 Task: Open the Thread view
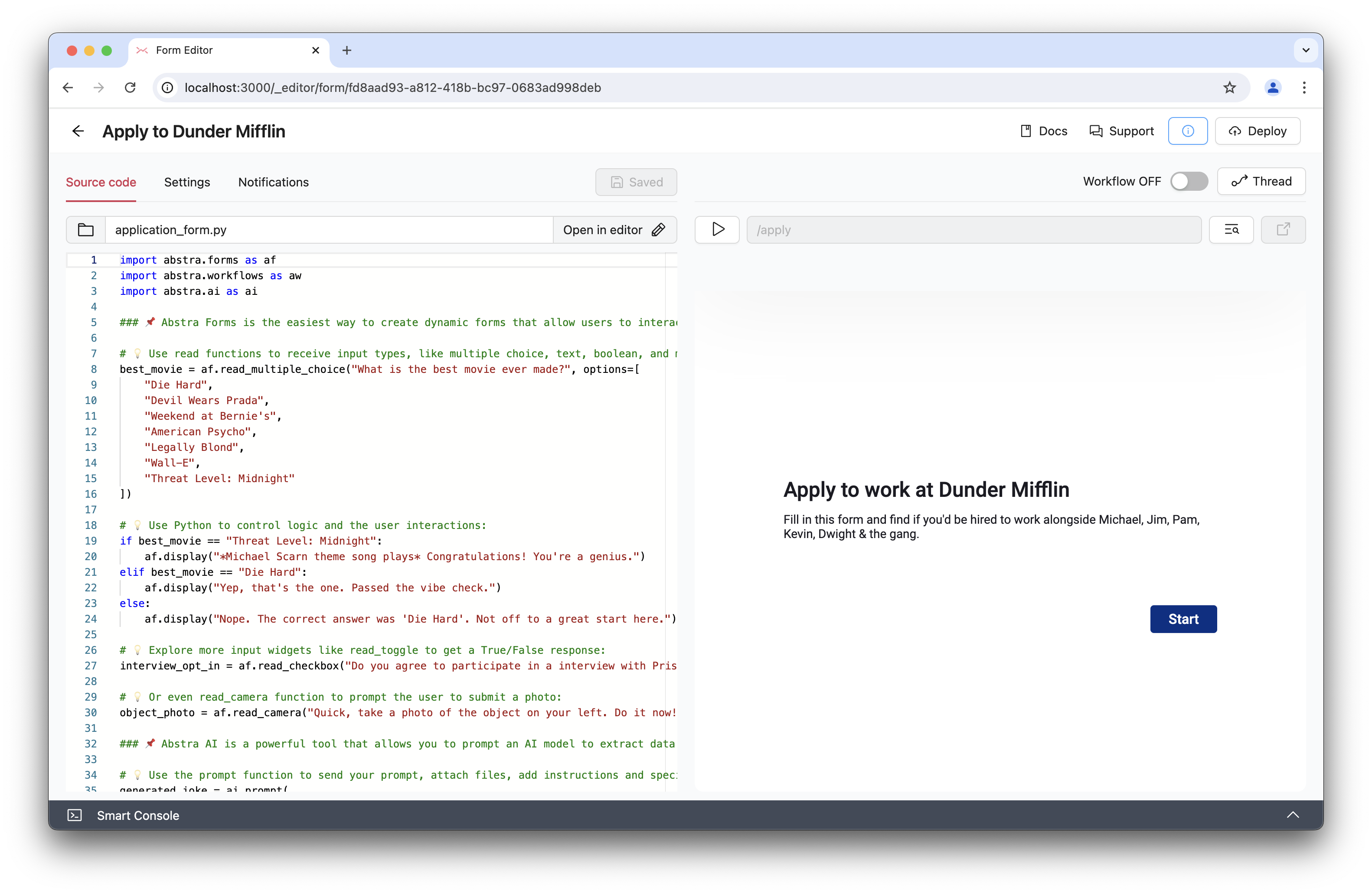pos(1261,182)
